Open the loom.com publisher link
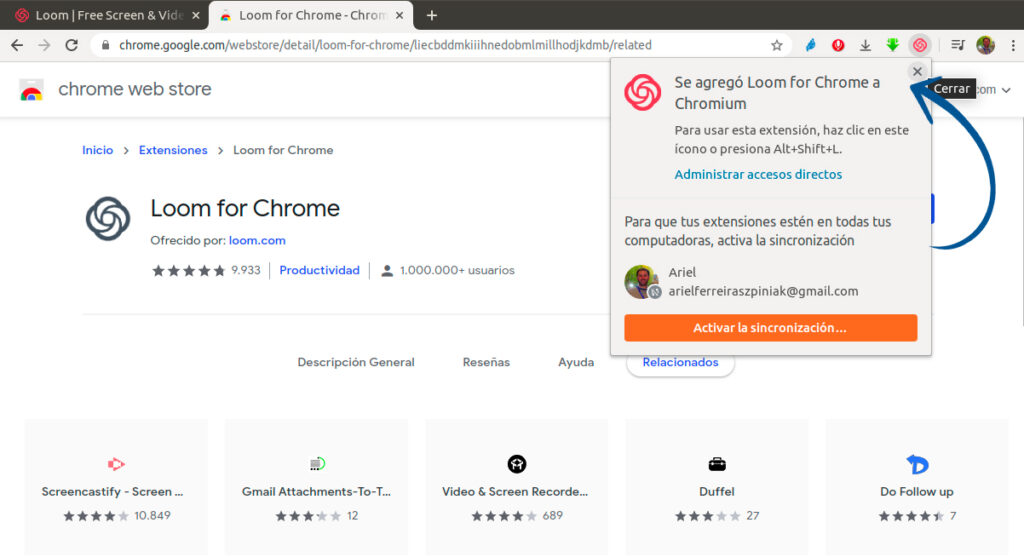Image resolution: width=1024 pixels, height=557 pixels. pos(257,240)
